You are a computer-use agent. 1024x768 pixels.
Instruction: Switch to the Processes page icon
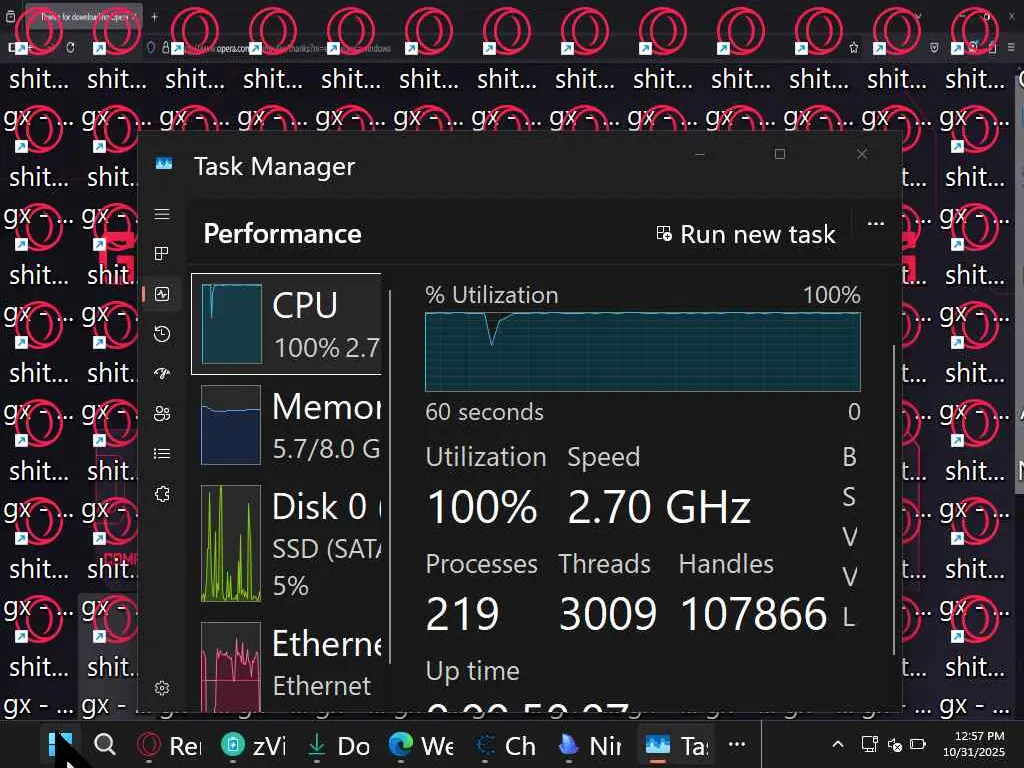pyautogui.click(x=162, y=254)
